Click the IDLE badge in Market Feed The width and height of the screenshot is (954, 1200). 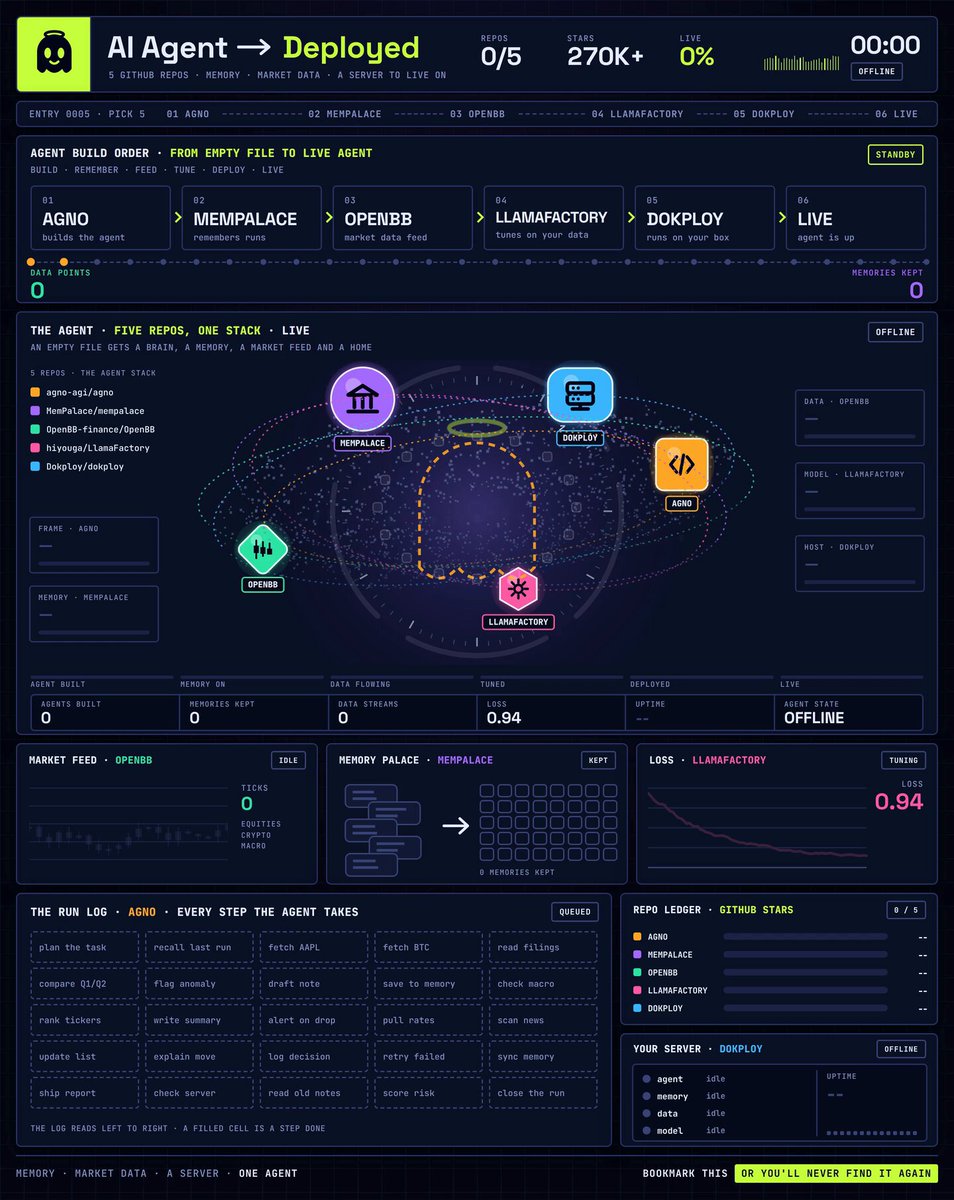coord(288,761)
